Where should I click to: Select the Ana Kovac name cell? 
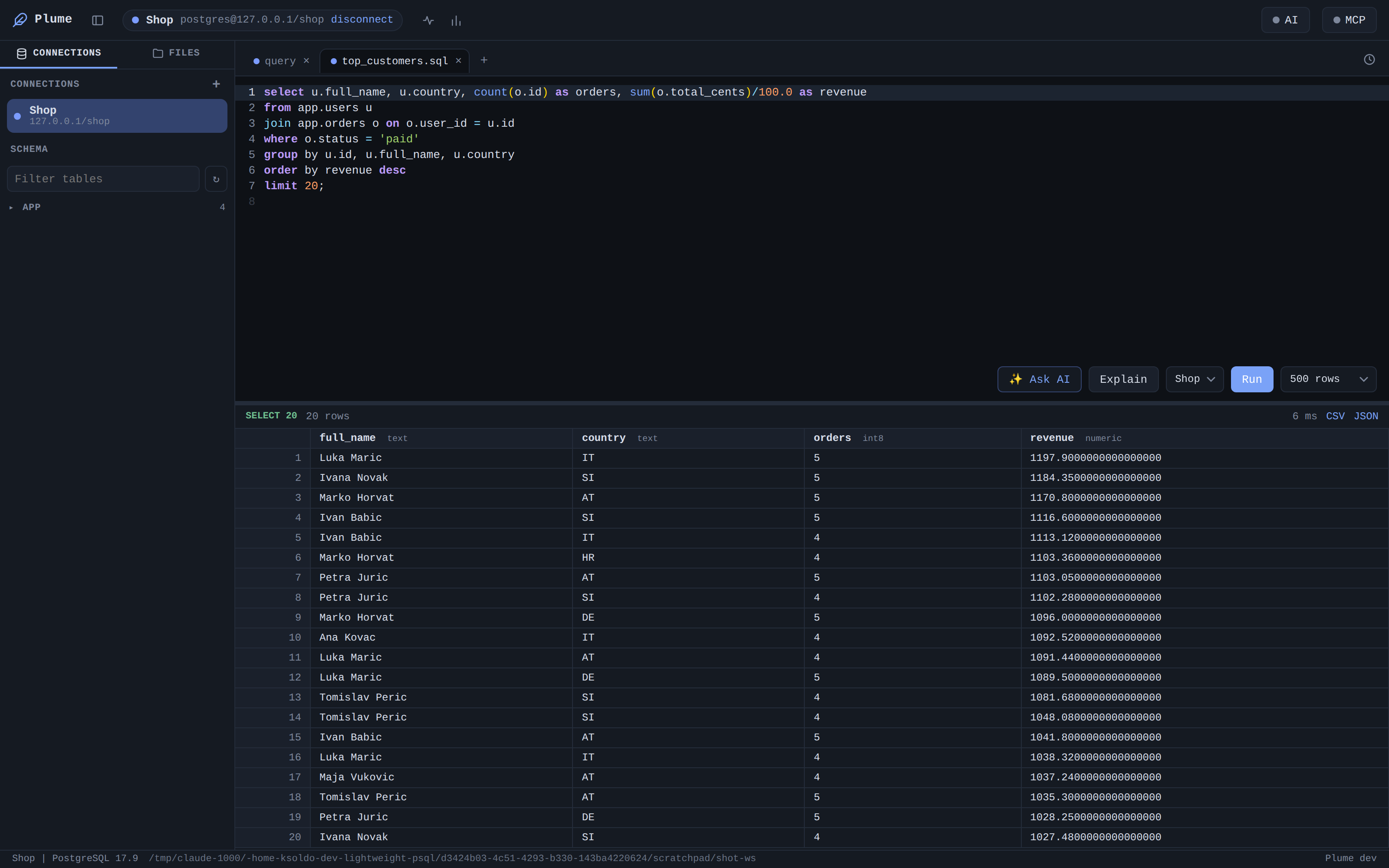coord(441,638)
